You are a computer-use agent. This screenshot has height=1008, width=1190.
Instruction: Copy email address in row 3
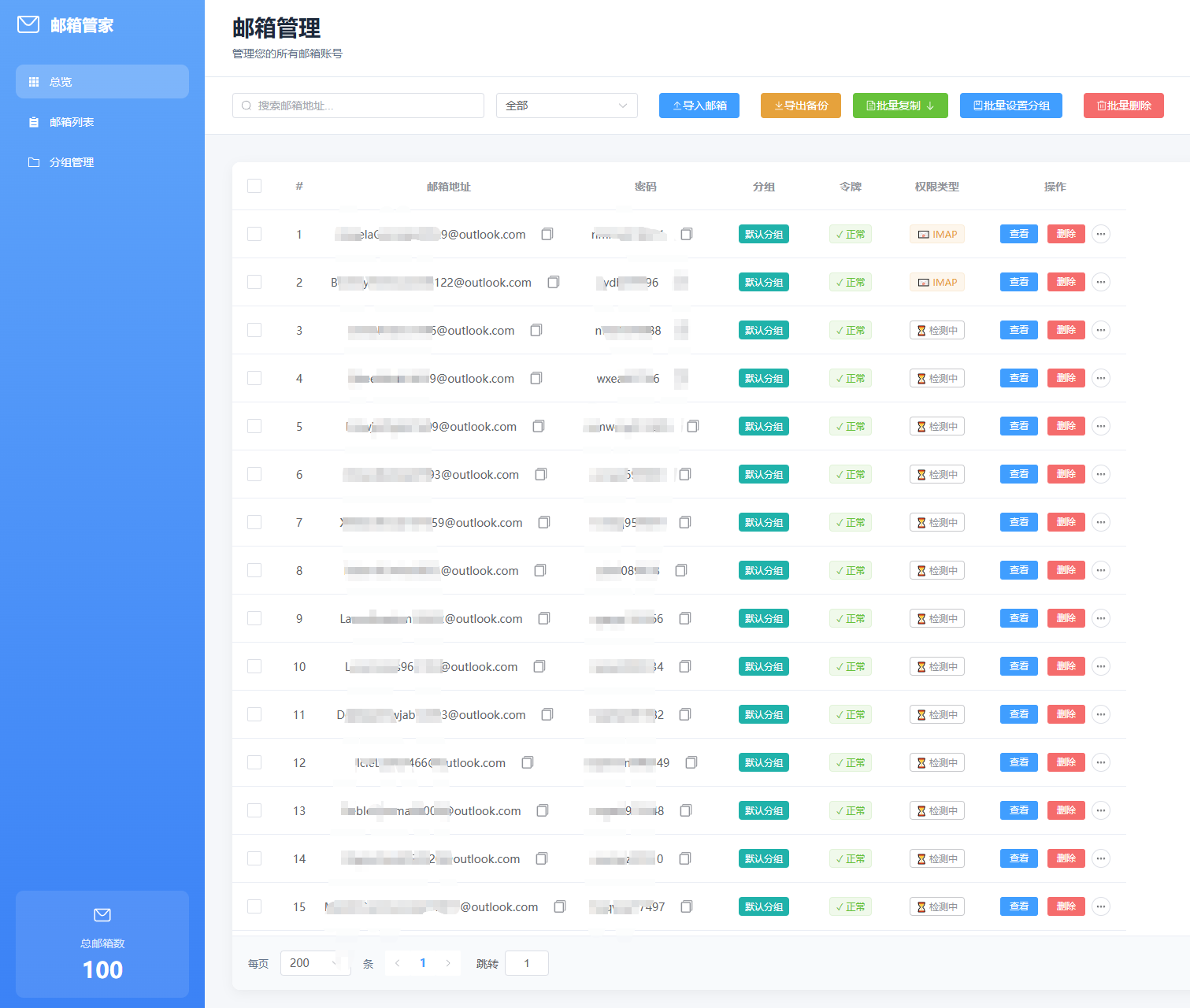[536, 330]
